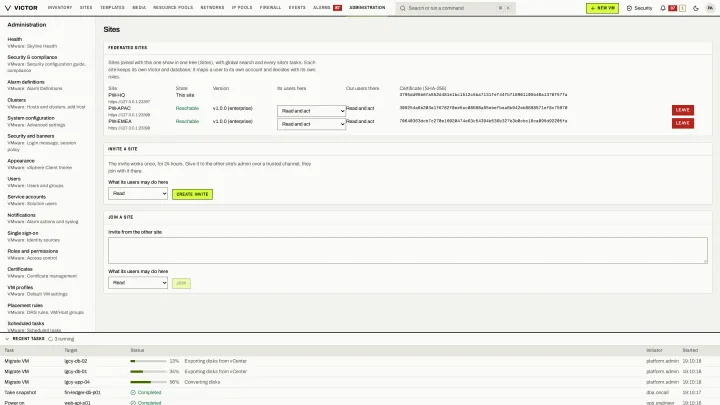Open Scheduled tasks in the sidebar
This screenshot has width=720, height=405.
pyautogui.click(x=34, y=326)
